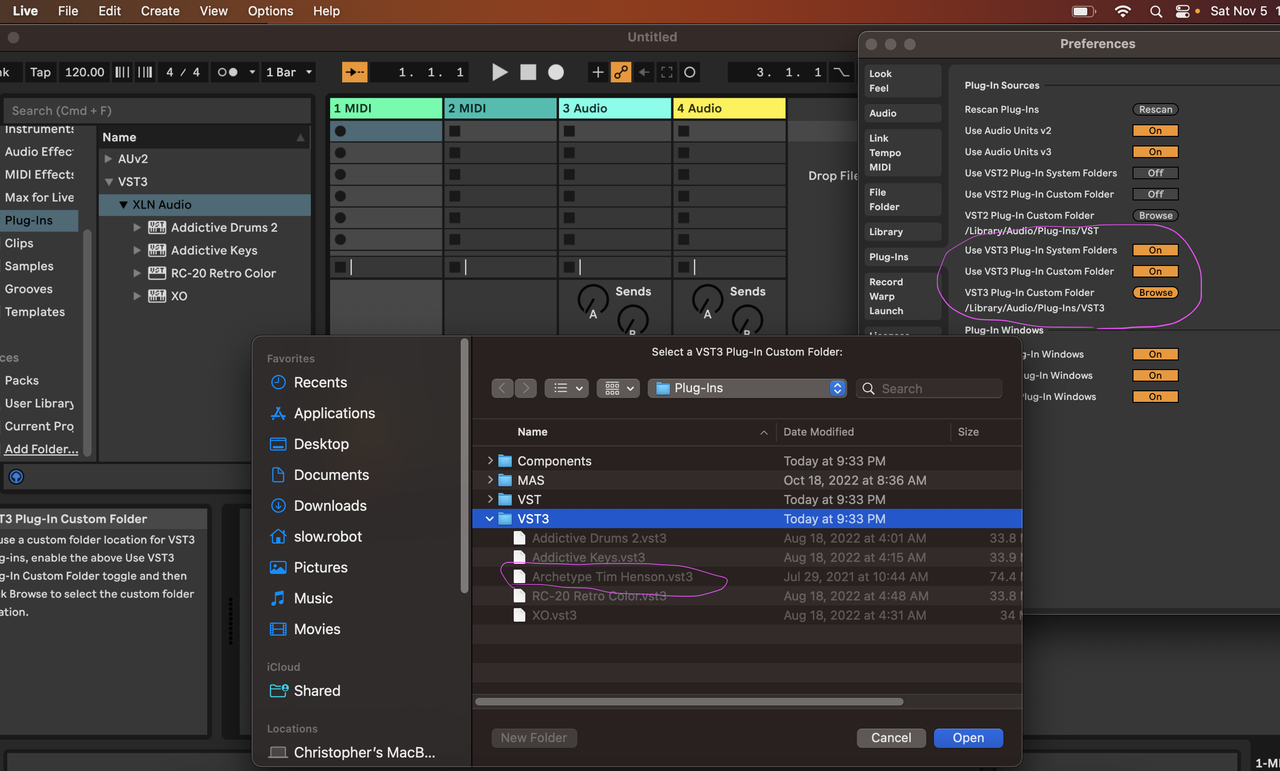Toggle the metronome button
Screen dimensions: 1280x771
click(228, 72)
